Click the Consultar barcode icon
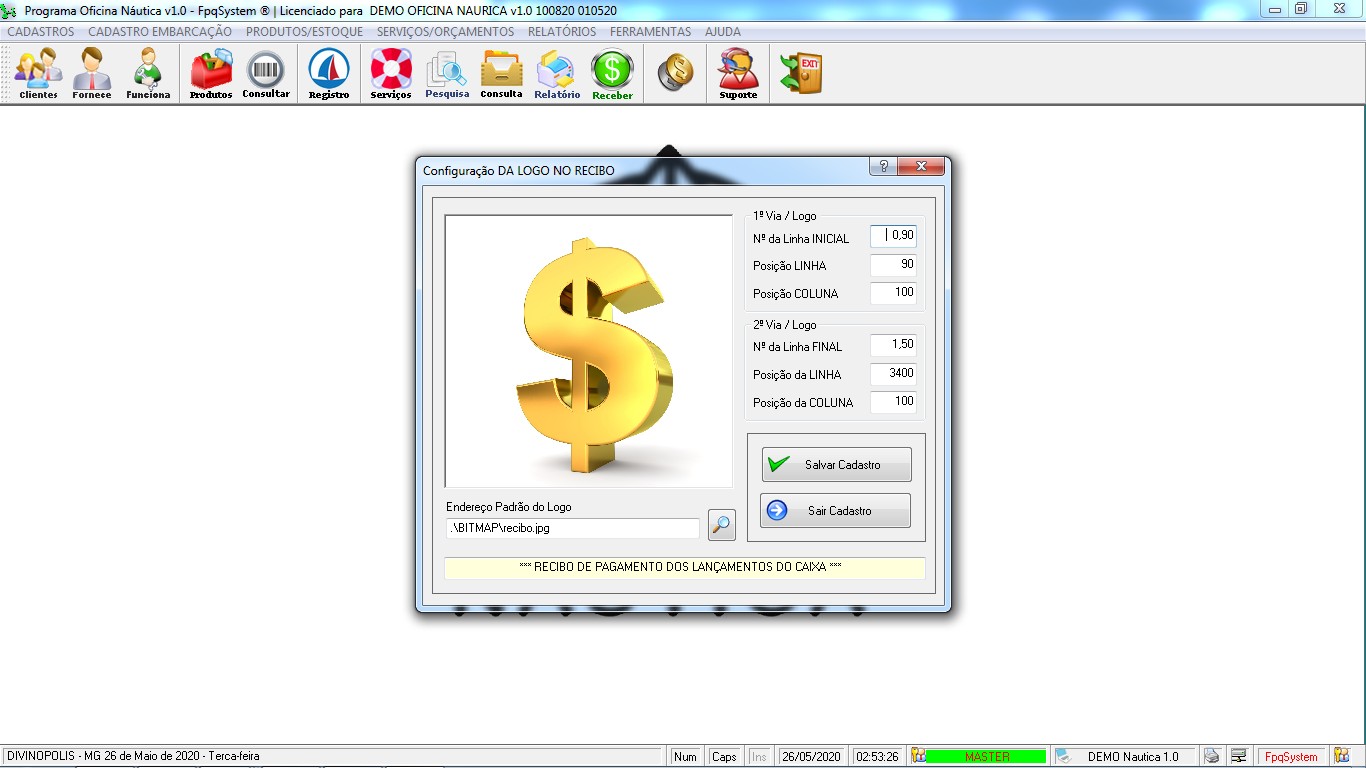 (x=266, y=74)
